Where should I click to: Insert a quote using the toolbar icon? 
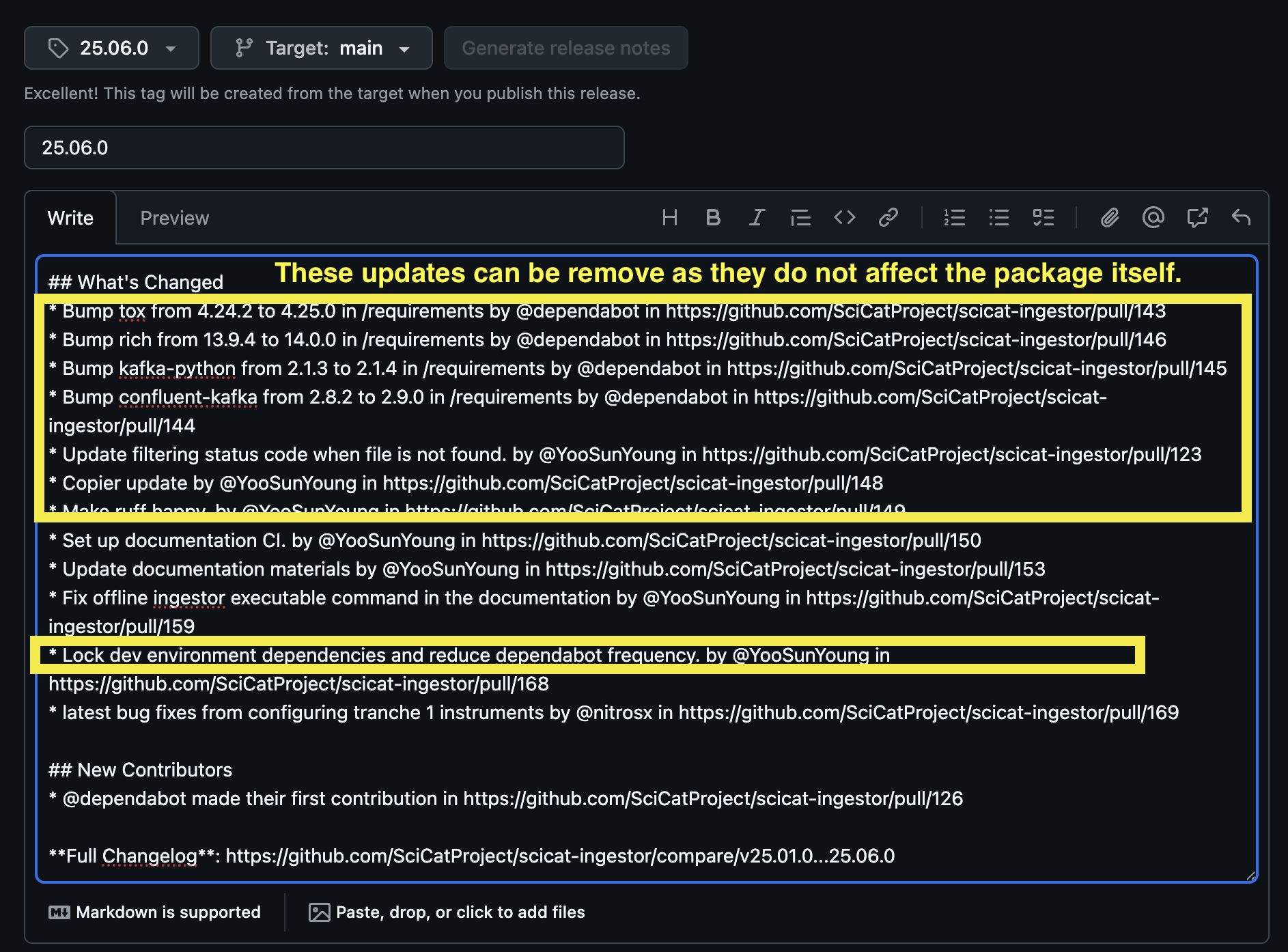click(x=800, y=218)
